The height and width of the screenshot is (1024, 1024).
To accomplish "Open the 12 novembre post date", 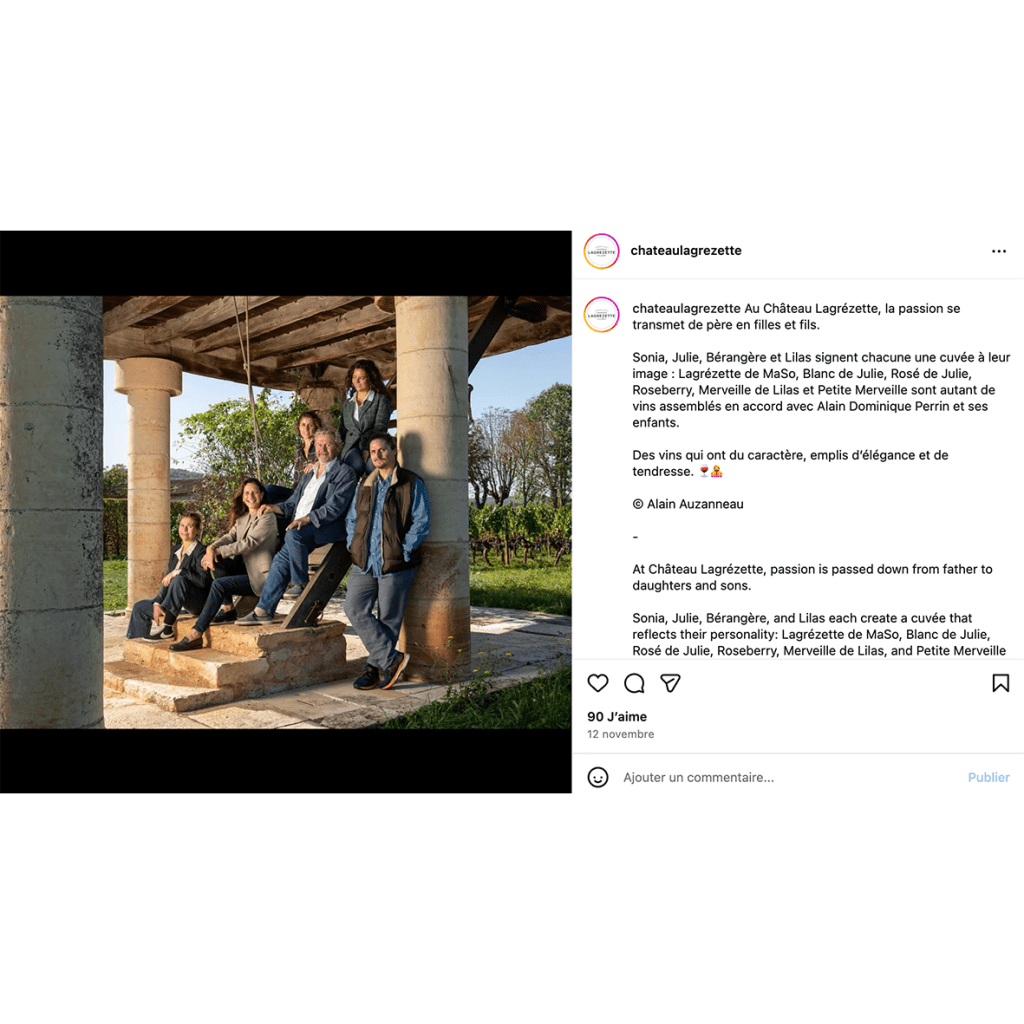I will point(620,734).
